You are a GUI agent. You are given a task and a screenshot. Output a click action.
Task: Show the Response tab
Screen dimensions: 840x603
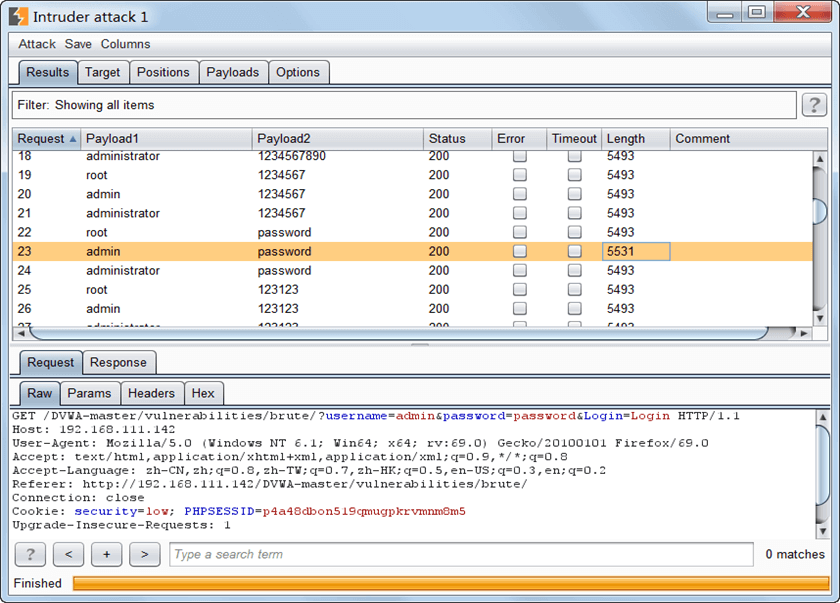click(118, 363)
